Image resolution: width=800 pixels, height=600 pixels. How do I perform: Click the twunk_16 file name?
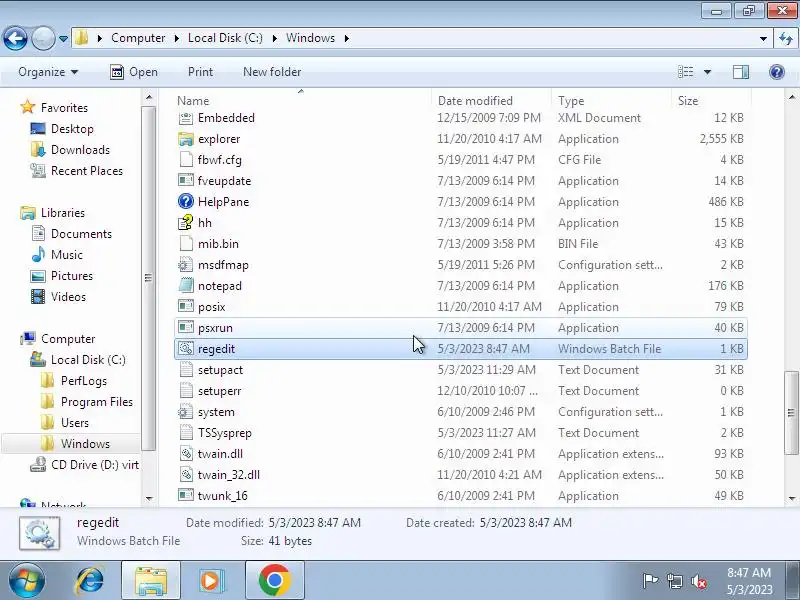[x=222, y=495]
